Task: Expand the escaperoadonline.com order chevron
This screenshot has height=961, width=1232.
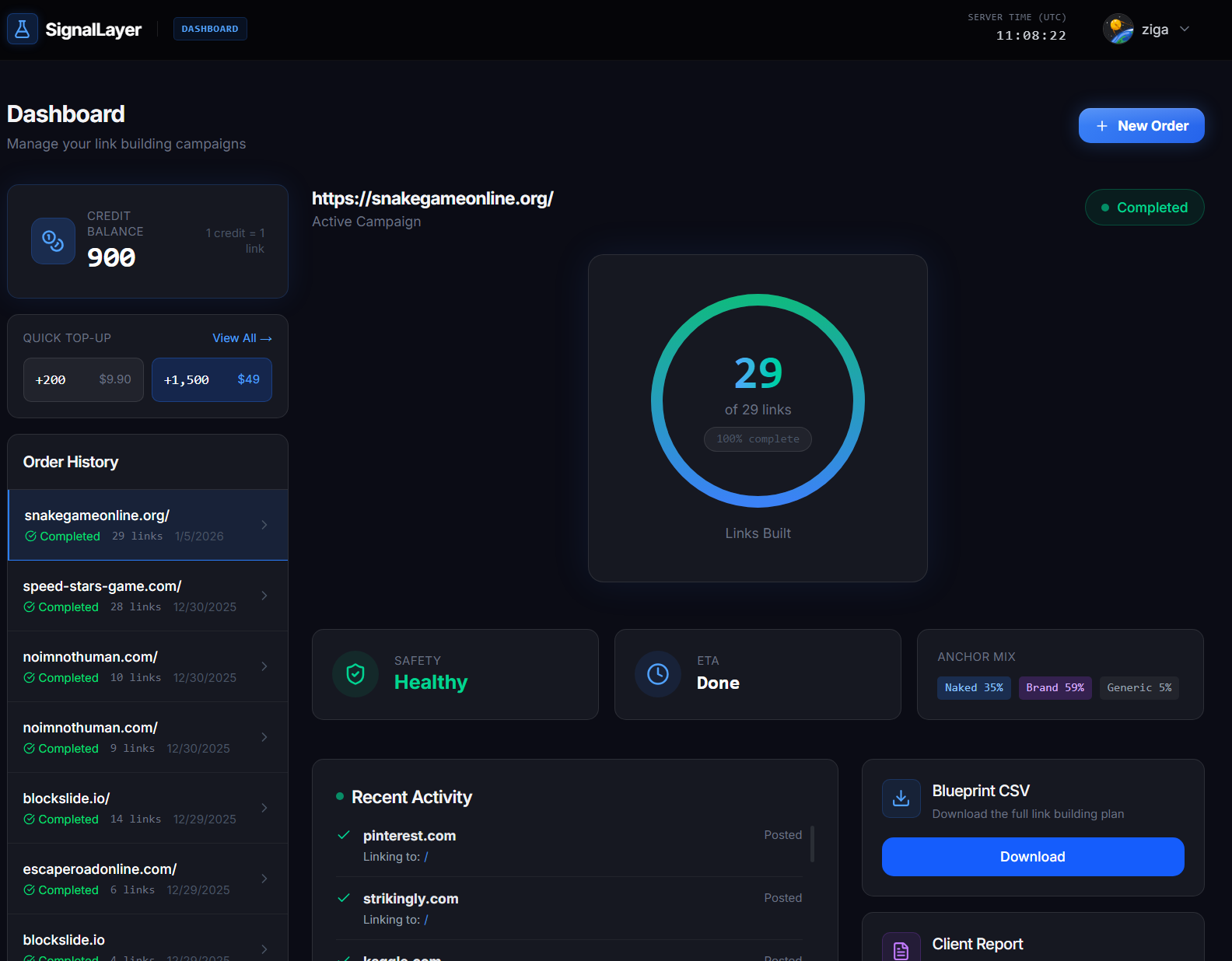Action: [x=264, y=879]
